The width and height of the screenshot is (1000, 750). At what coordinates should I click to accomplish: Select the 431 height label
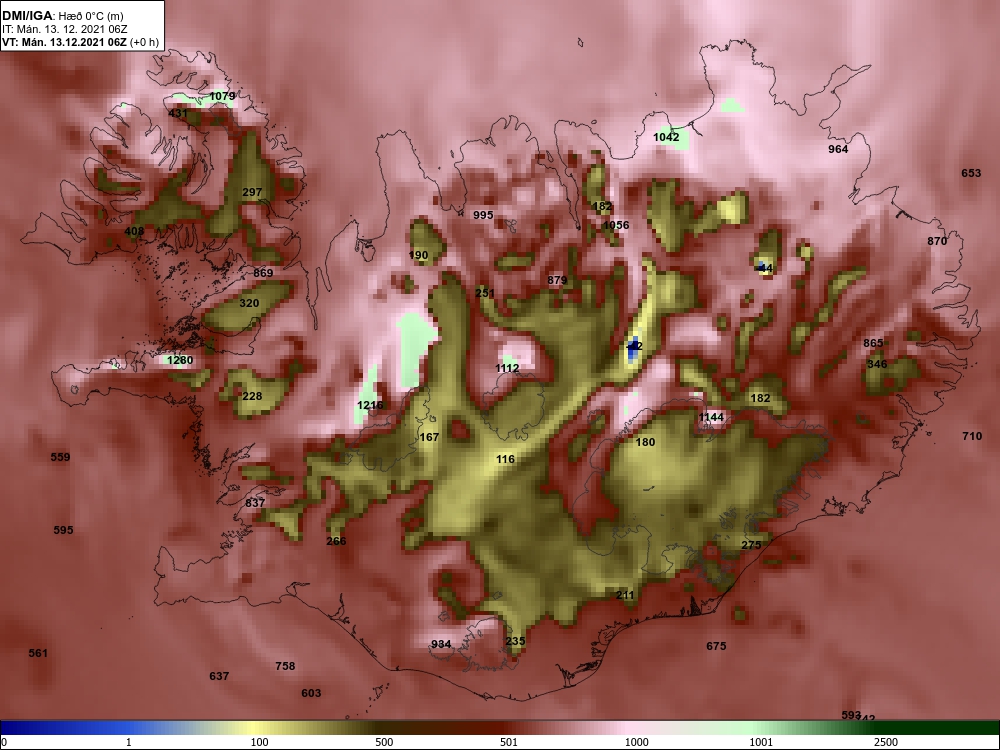[x=178, y=113]
